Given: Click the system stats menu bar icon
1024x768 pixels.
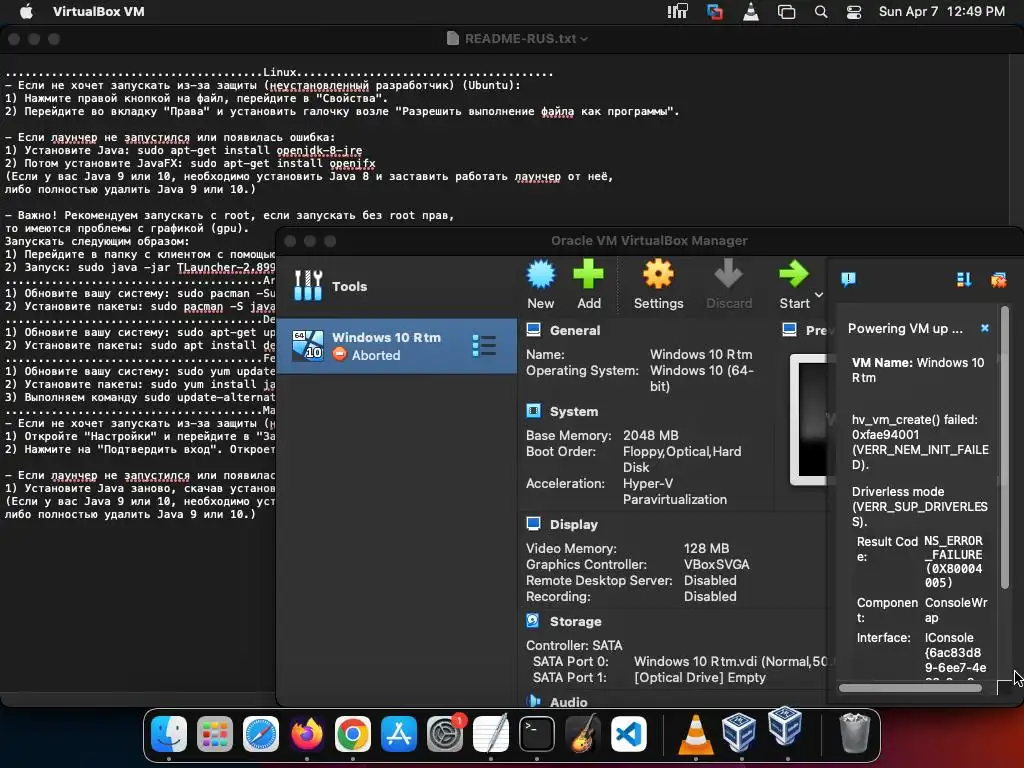Looking at the screenshot, I should 677,12.
